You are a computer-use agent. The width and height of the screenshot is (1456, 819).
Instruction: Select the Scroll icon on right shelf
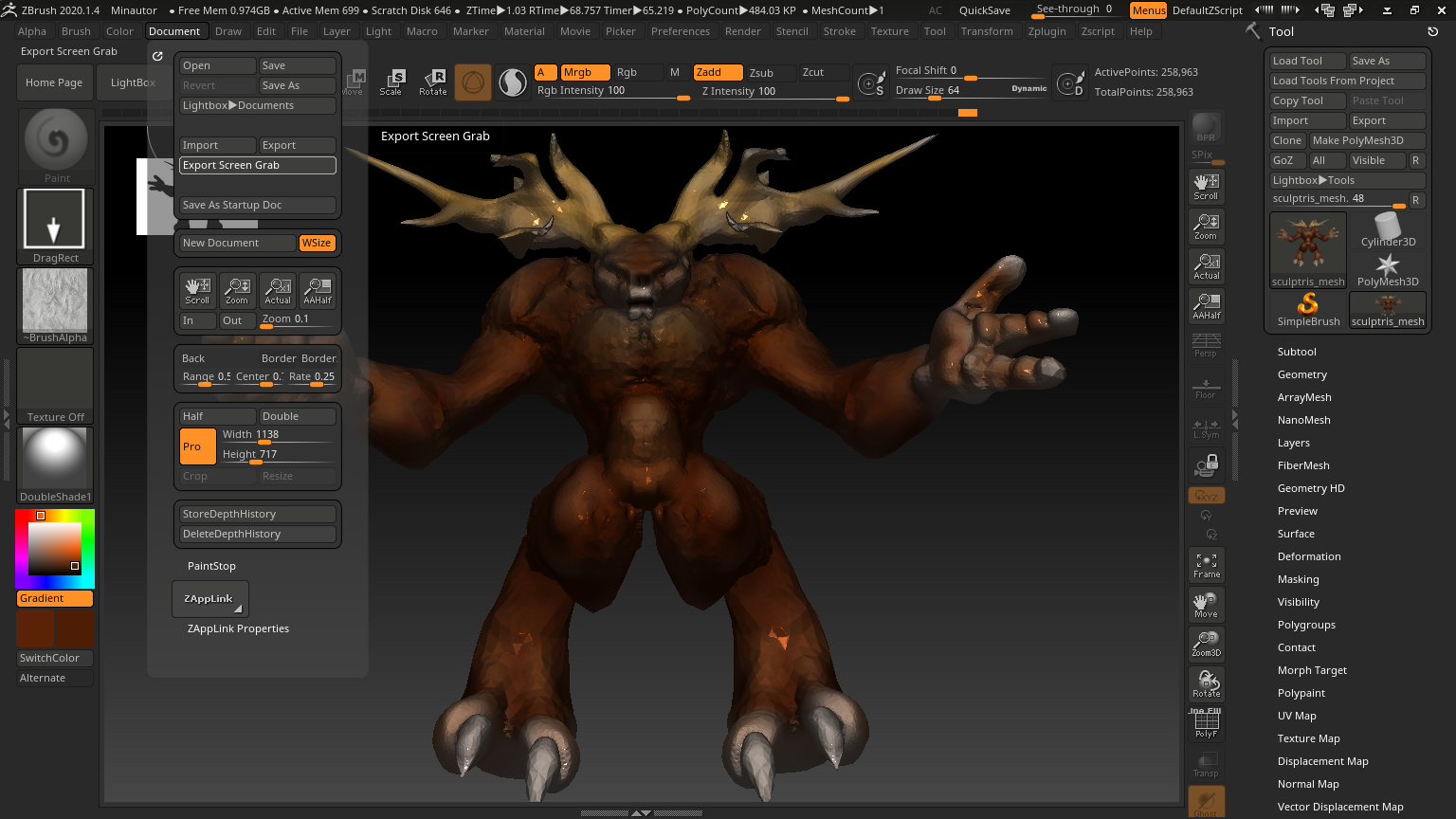tap(1207, 187)
